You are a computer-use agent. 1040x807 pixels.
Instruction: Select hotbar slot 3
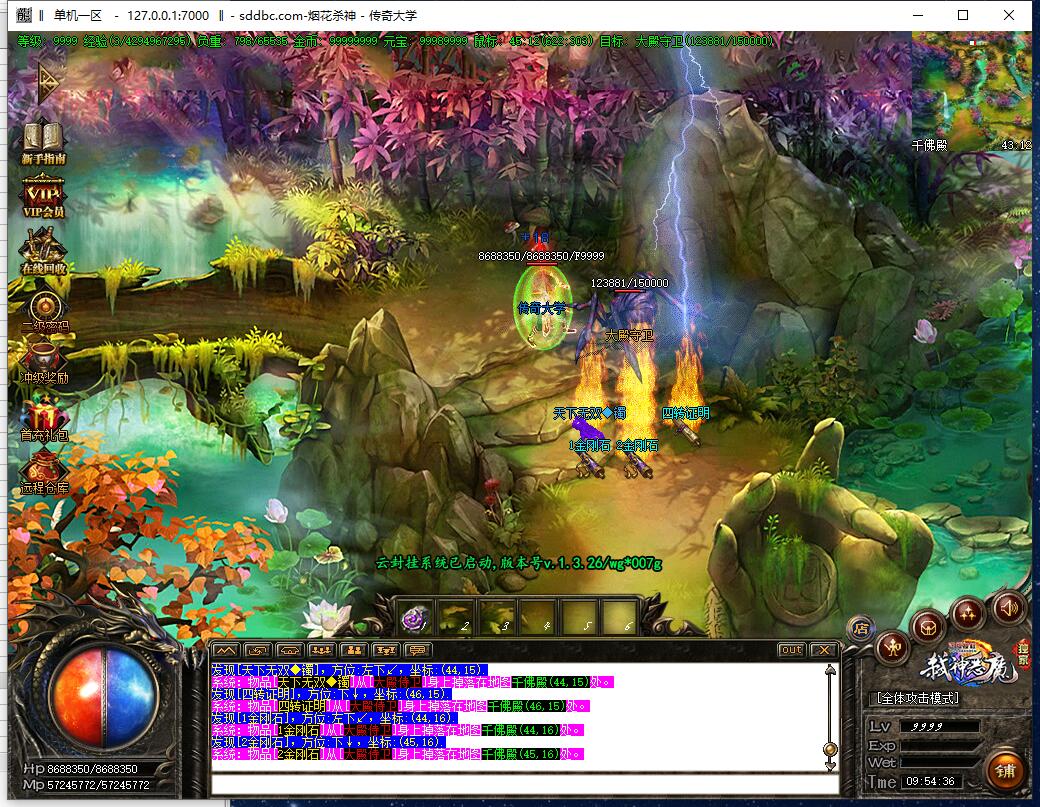coord(497,620)
